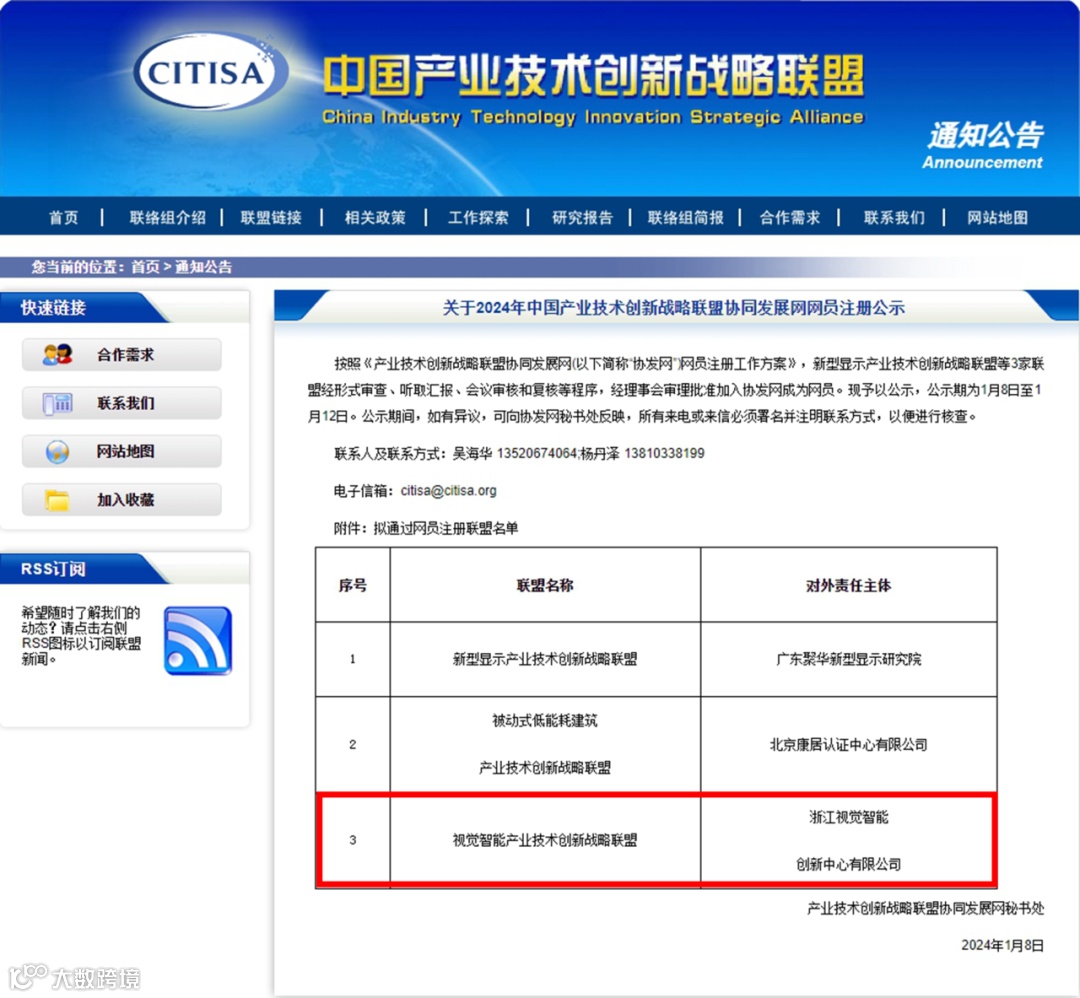Click cell 被动式低能耗建筑 产业技术创新战略联盟
Screen dimensions: 1080x998
point(545,744)
